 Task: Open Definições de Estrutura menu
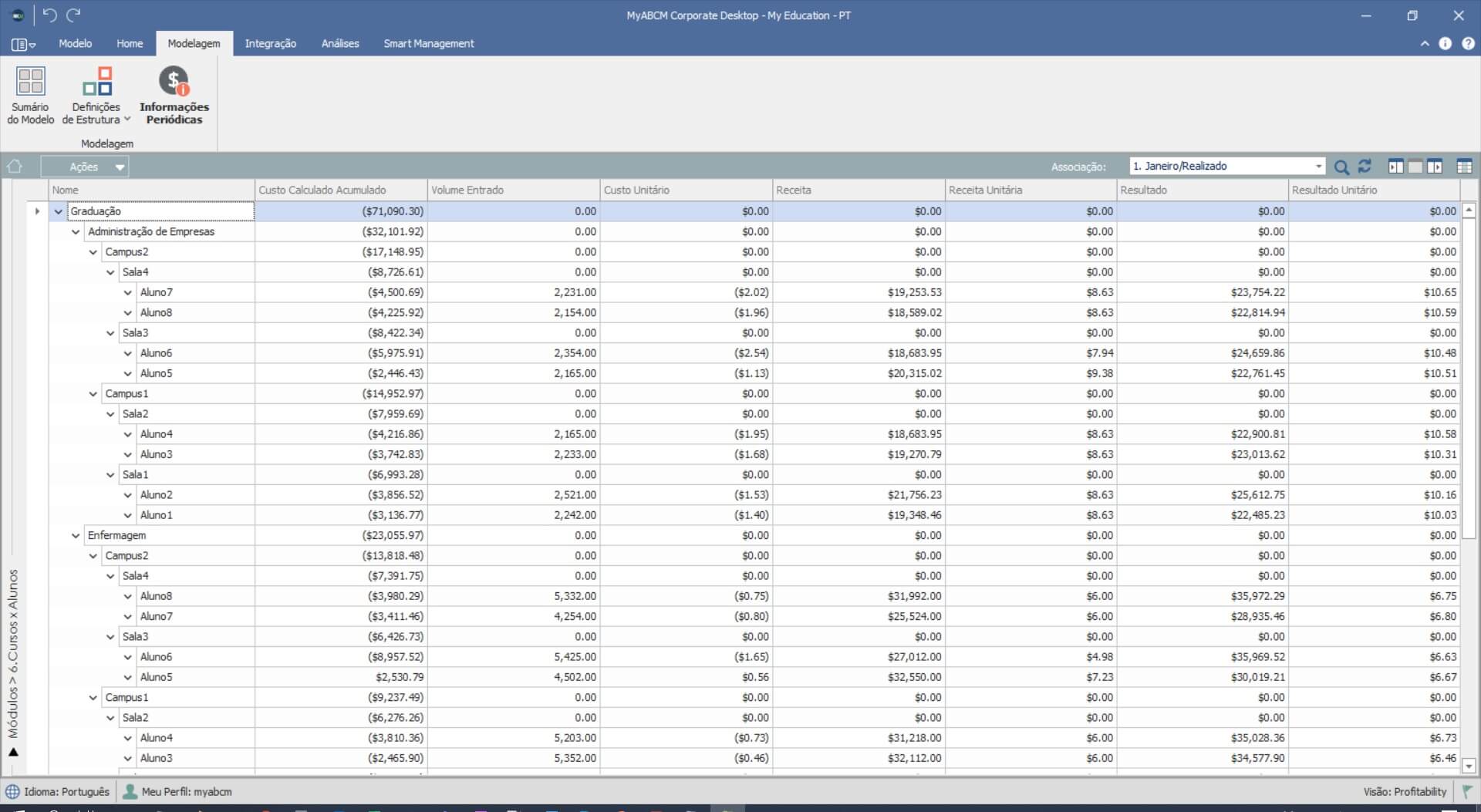click(96, 96)
